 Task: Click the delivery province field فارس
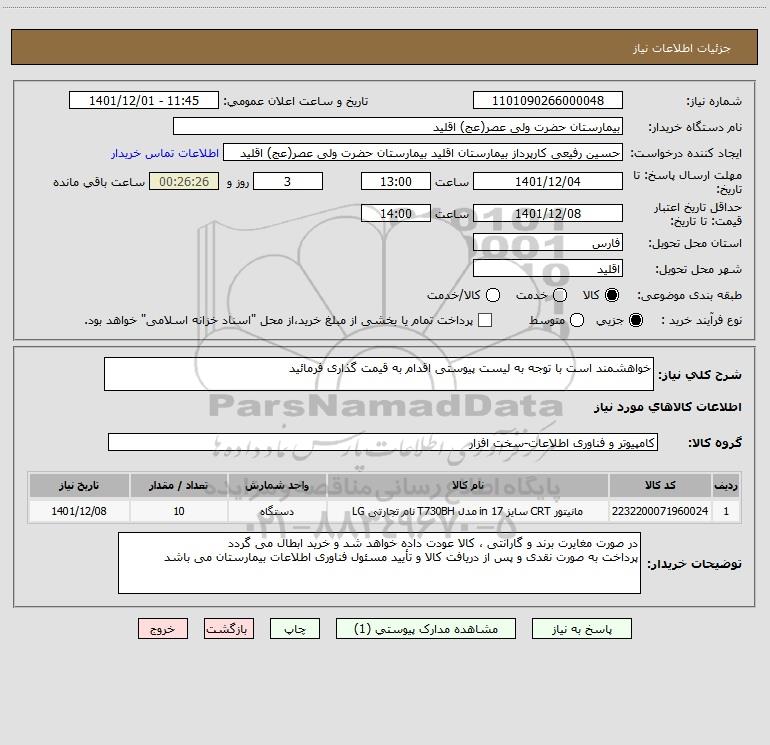pyautogui.click(x=548, y=243)
